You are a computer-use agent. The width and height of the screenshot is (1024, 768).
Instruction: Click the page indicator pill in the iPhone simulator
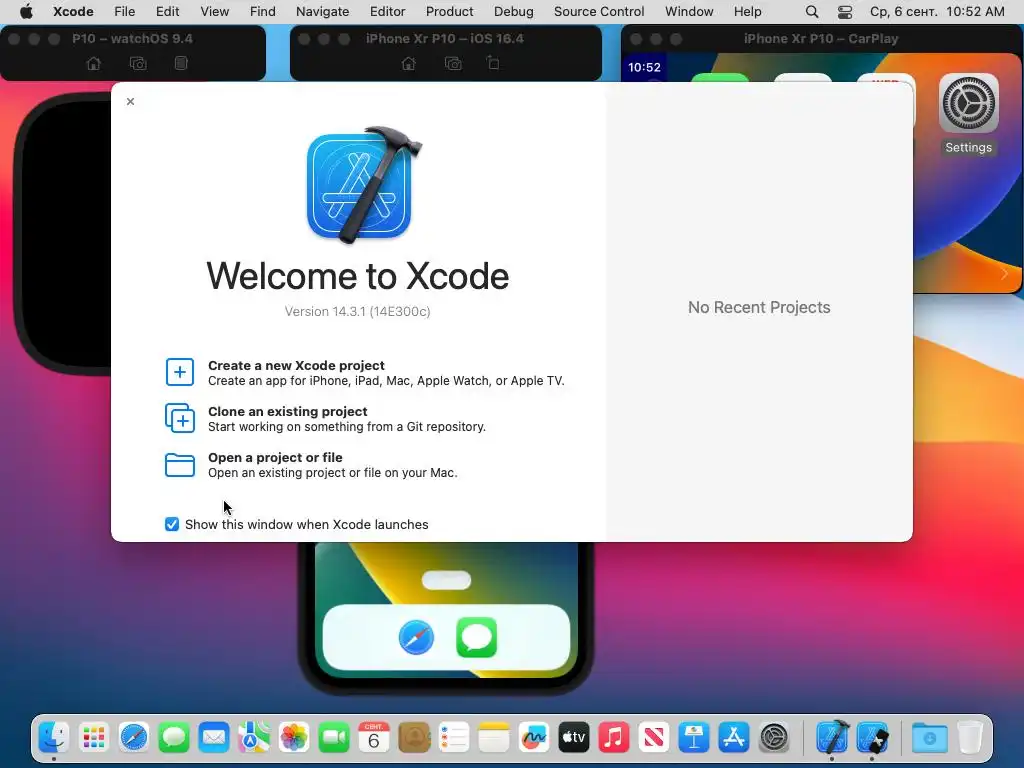click(x=446, y=580)
